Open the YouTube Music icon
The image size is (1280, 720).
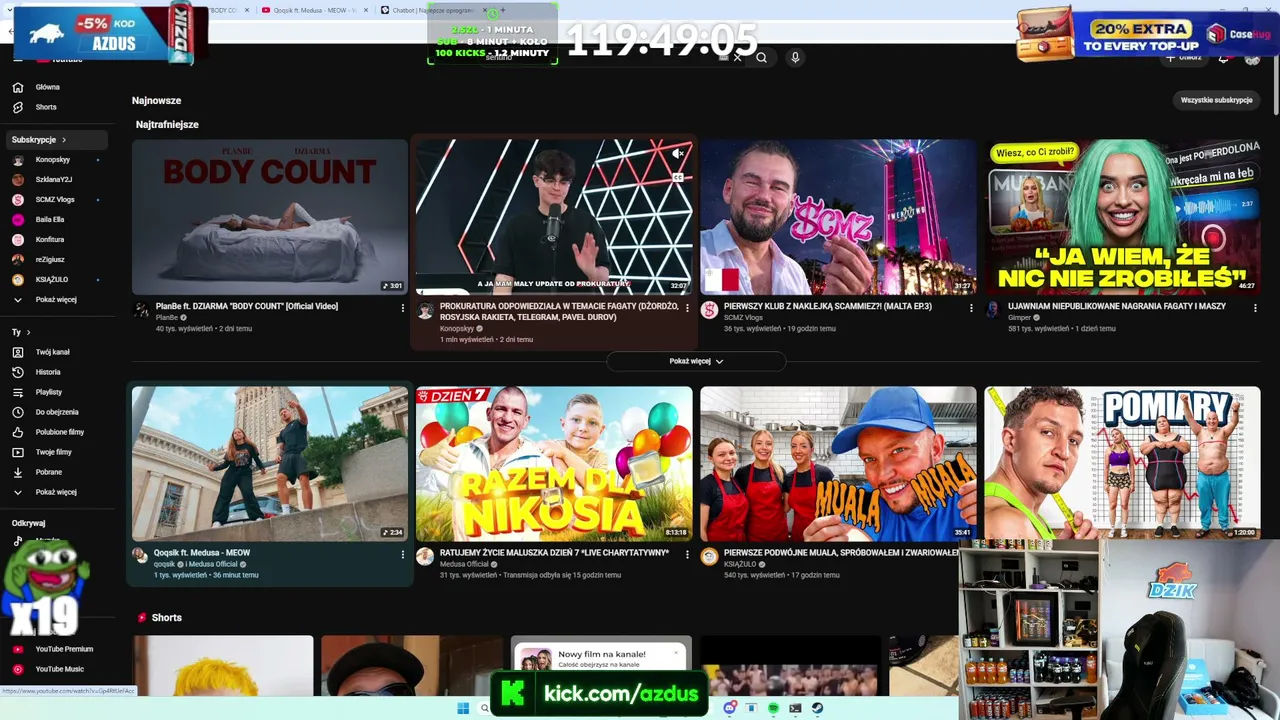(x=18, y=669)
